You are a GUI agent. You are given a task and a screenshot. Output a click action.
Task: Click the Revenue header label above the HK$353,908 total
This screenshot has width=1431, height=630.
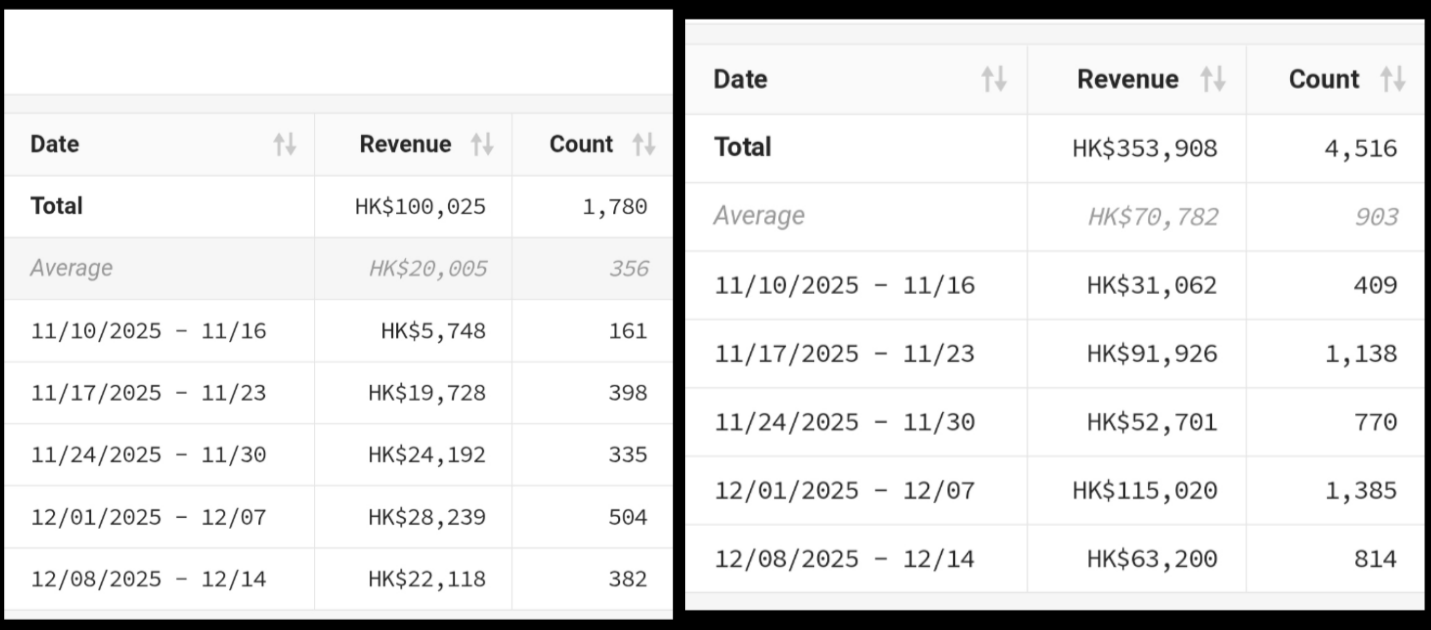point(1127,80)
